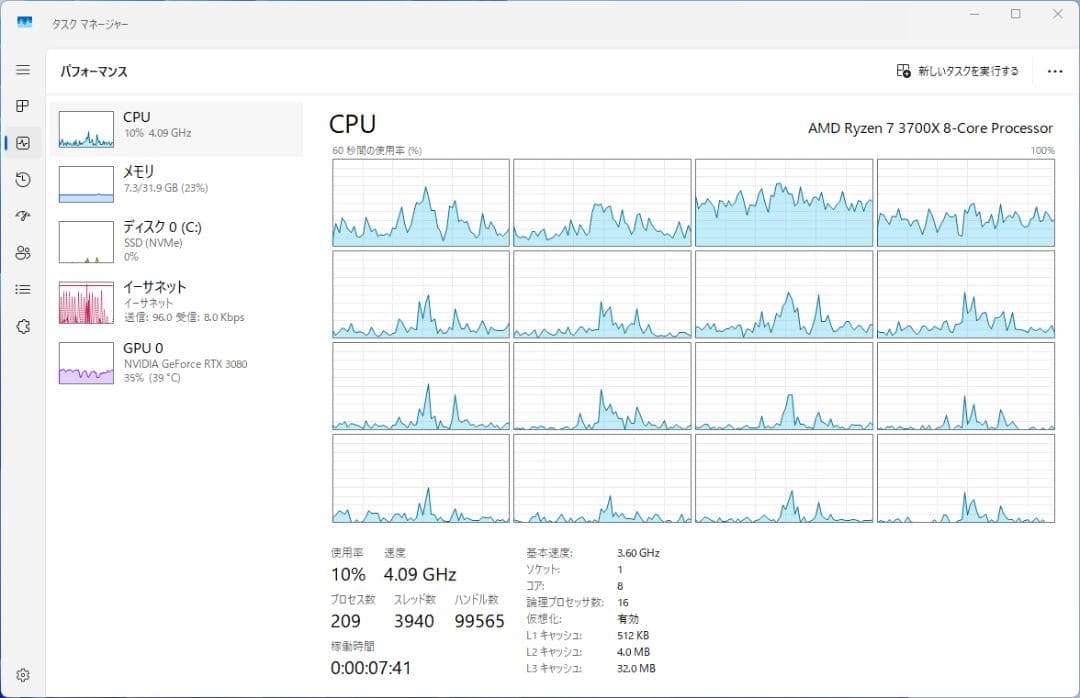Open the Details view icon
1080x698 pixels.
(22, 289)
